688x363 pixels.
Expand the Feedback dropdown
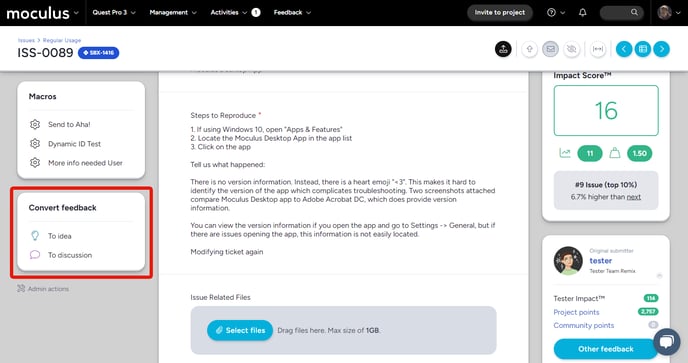coord(292,12)
